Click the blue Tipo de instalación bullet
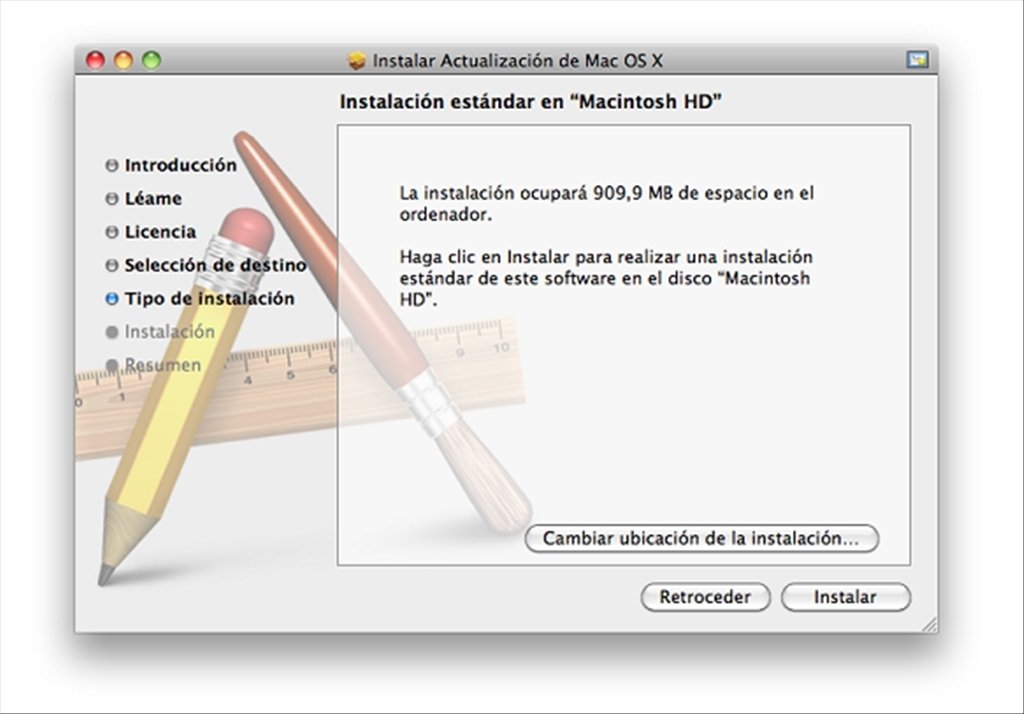This screenshot has width=1024, height=714. [112, 299]
